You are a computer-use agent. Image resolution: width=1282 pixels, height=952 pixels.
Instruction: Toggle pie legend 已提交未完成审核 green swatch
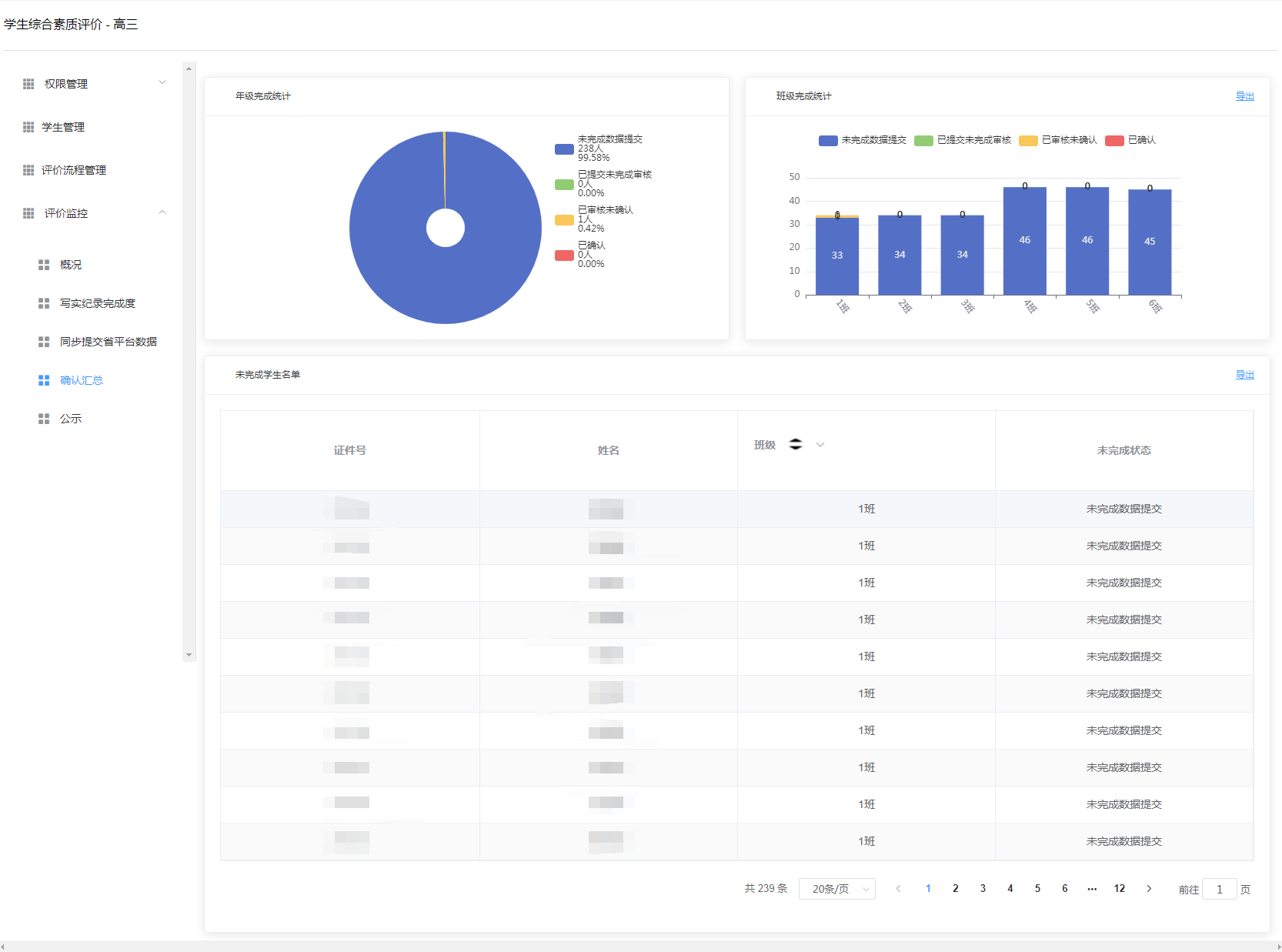[564, 185]
